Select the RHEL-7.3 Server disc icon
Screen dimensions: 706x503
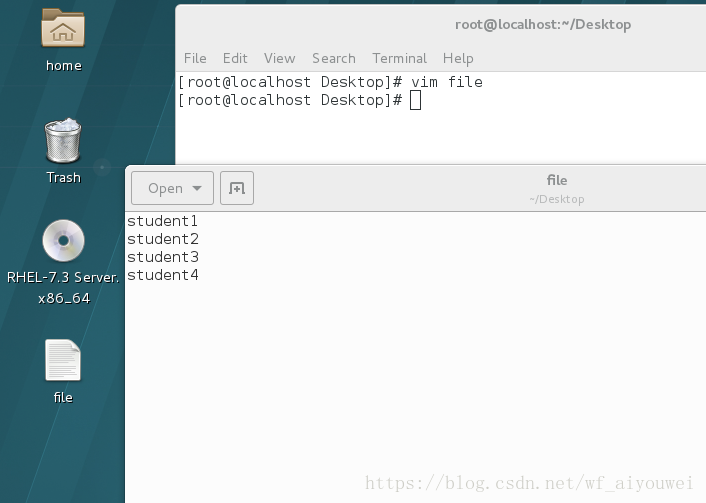point(63,240)
